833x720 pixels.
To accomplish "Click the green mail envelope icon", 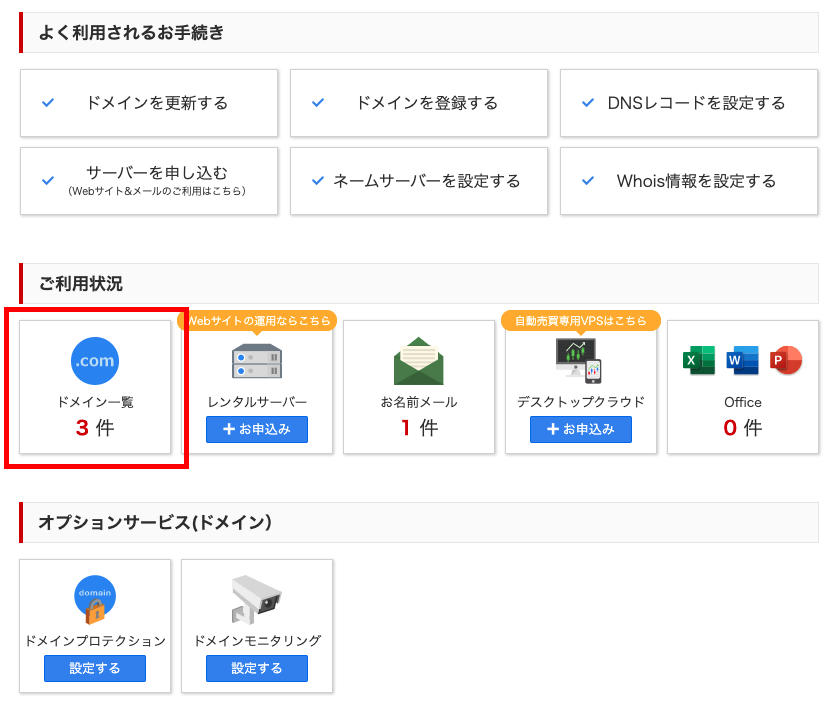I will (419, 361).
